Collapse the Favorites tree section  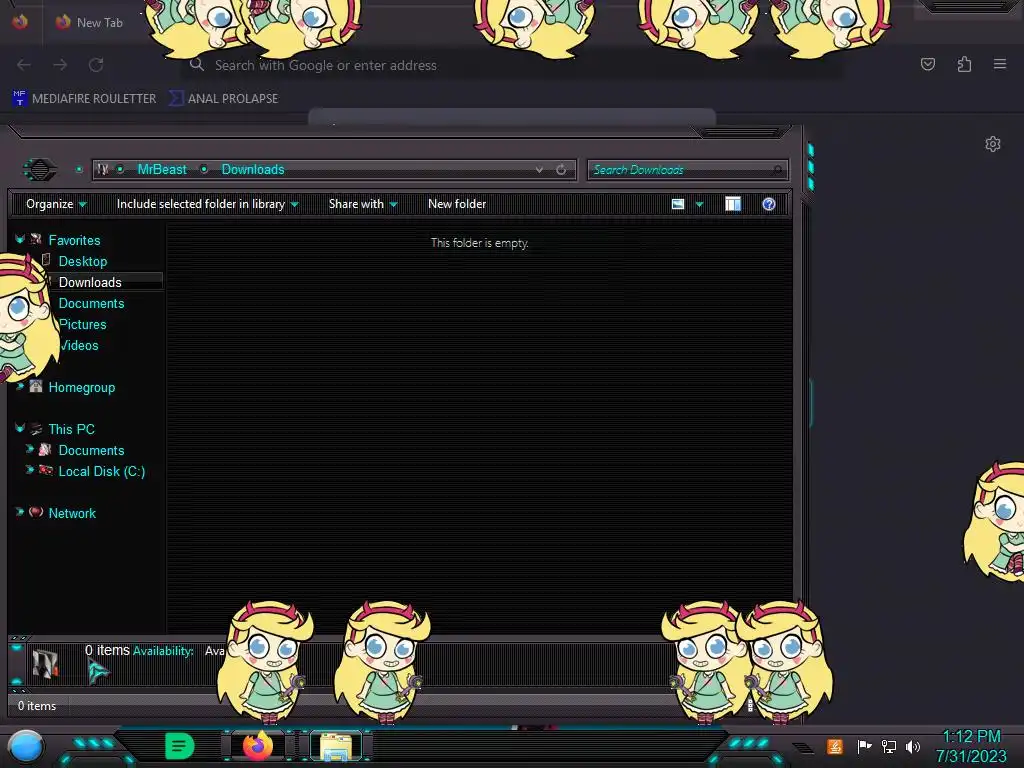click(x=20, y=239)
